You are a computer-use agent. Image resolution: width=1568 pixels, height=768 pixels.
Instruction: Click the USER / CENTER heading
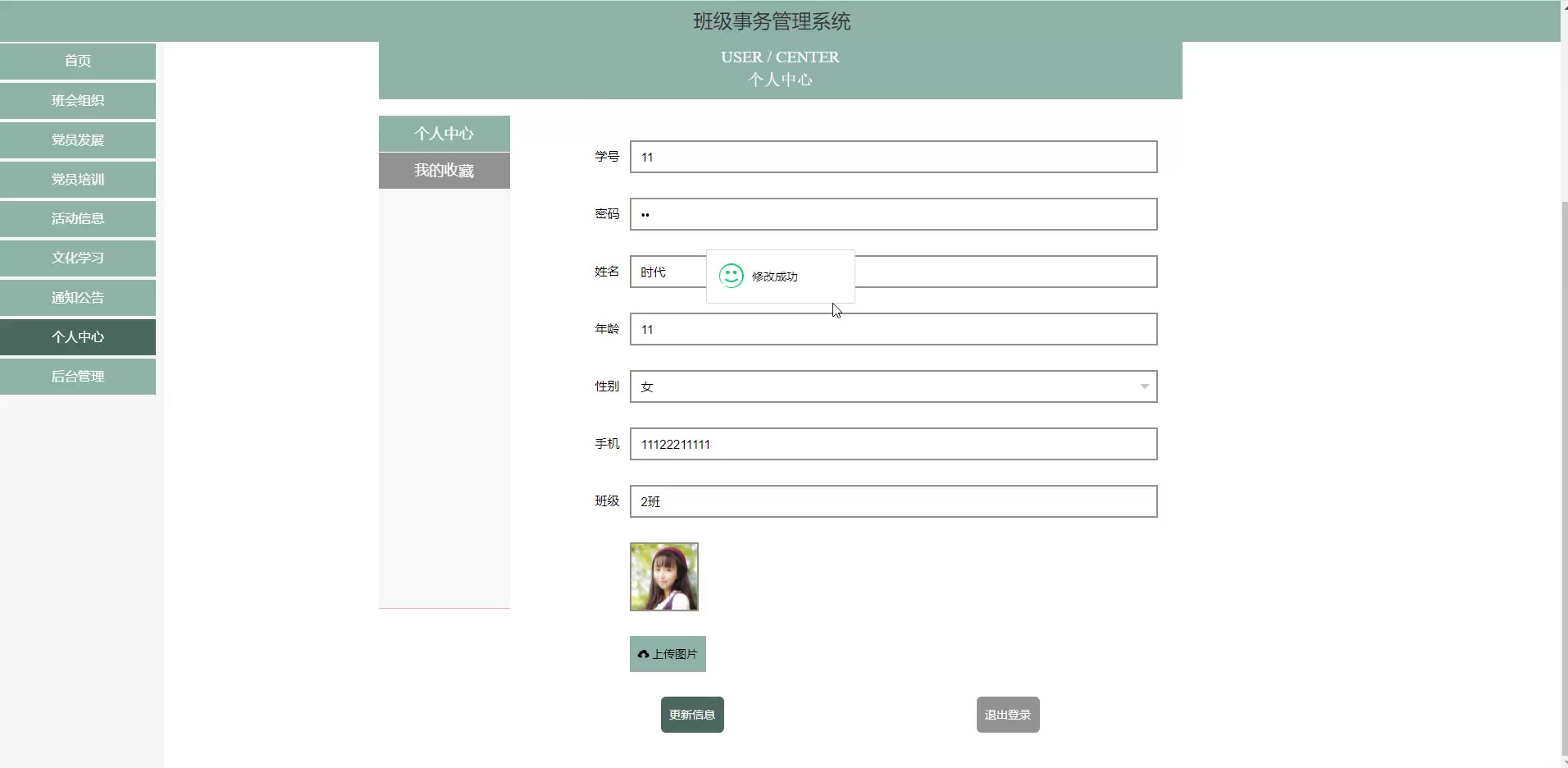[x=780, y=57]
